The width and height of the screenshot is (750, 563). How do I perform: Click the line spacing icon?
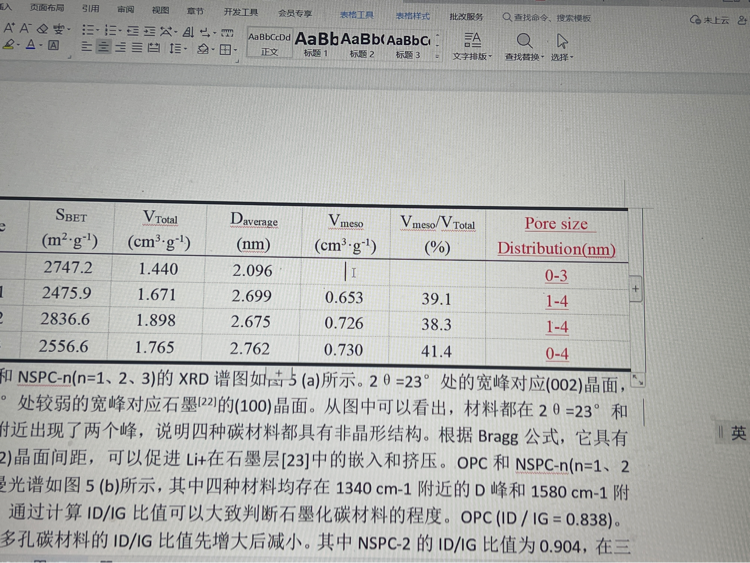[x=175, y=48]
